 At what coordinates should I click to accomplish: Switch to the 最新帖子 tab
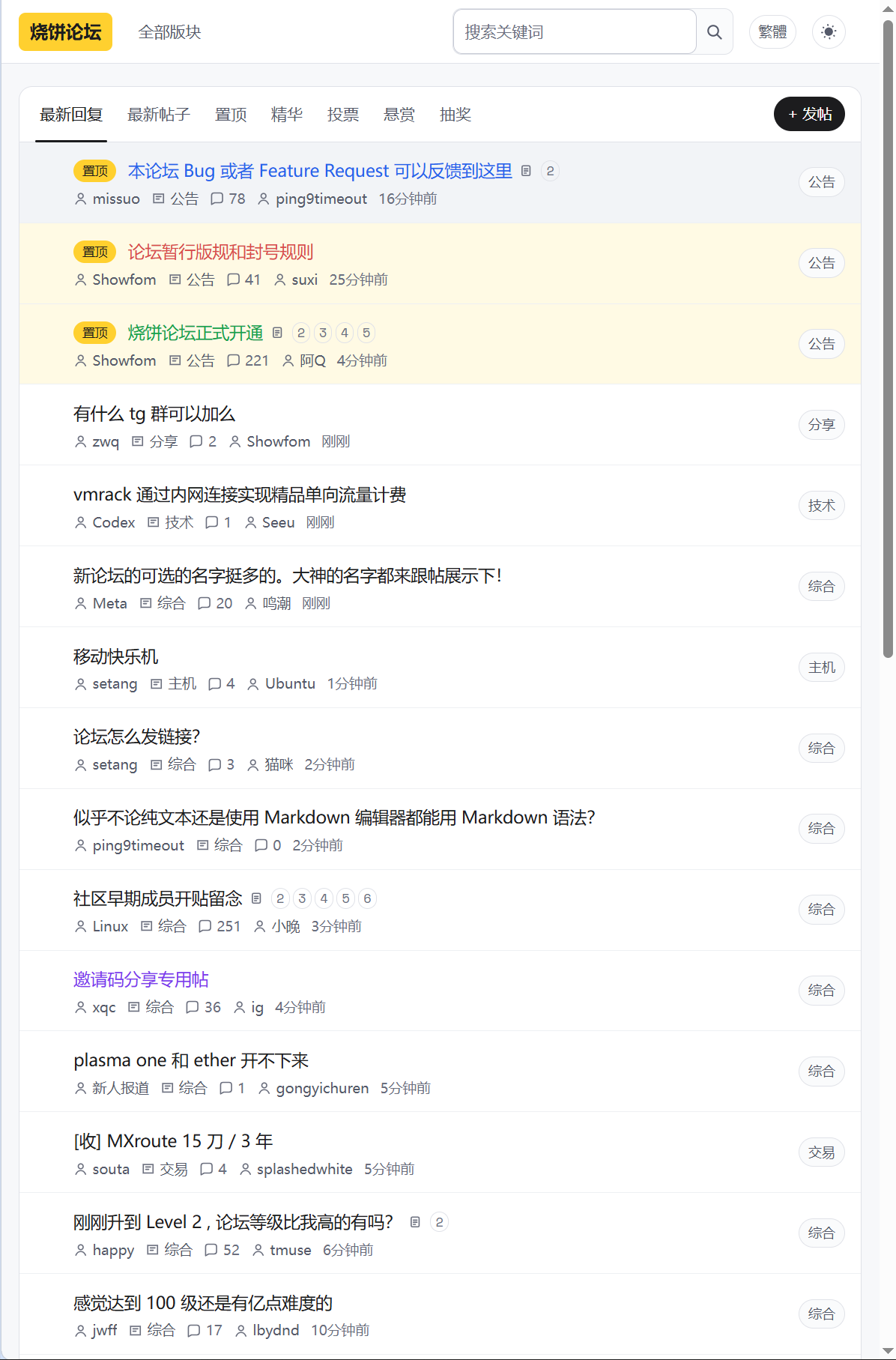[x=159, y=115]
